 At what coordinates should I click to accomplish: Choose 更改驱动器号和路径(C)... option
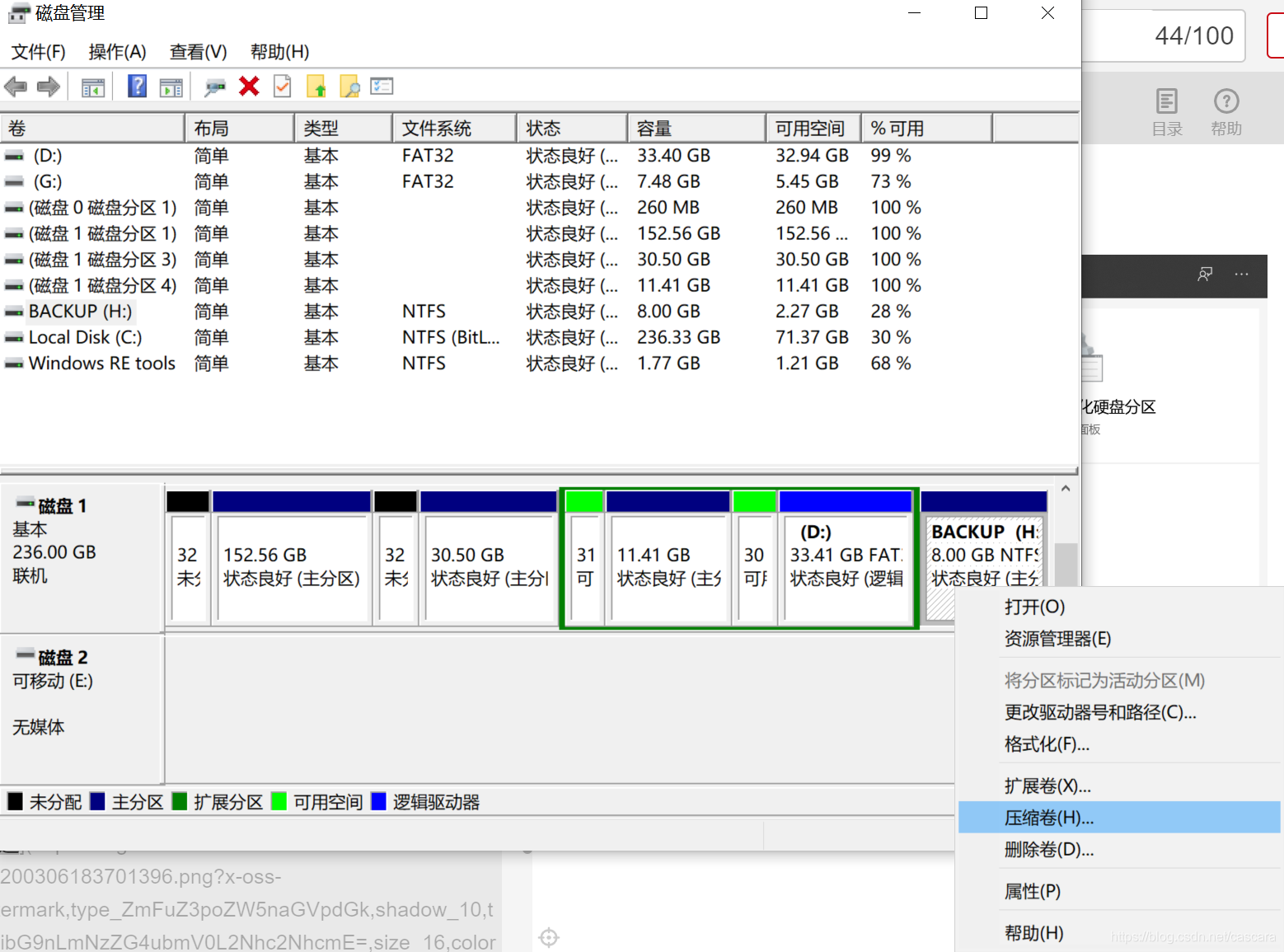pos(1119,712)
